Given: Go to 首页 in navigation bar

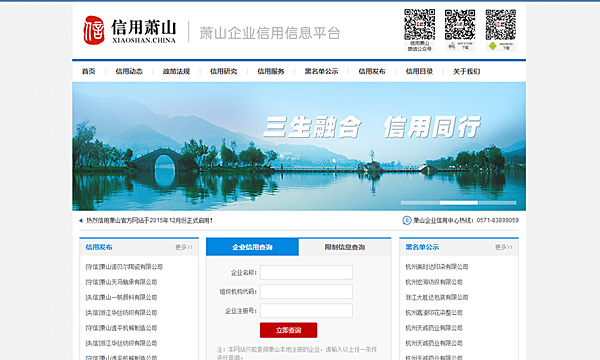Looking at the screenshot, I should (88, 71).
